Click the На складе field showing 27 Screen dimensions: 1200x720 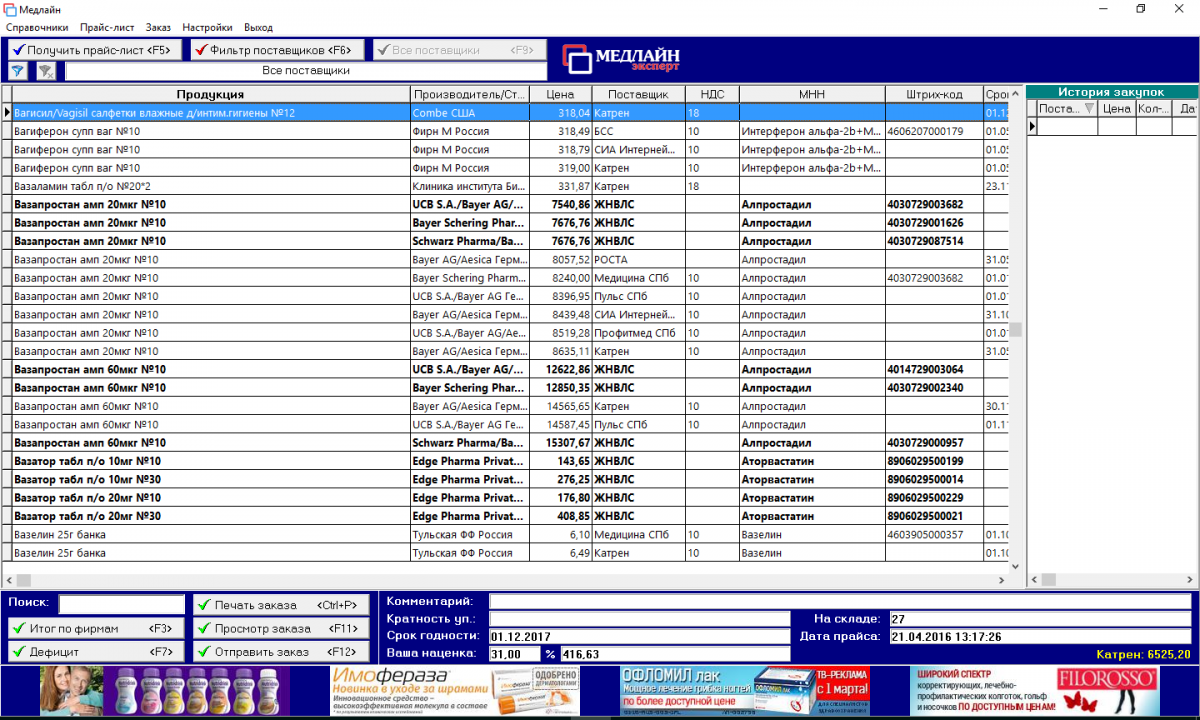1040,619
